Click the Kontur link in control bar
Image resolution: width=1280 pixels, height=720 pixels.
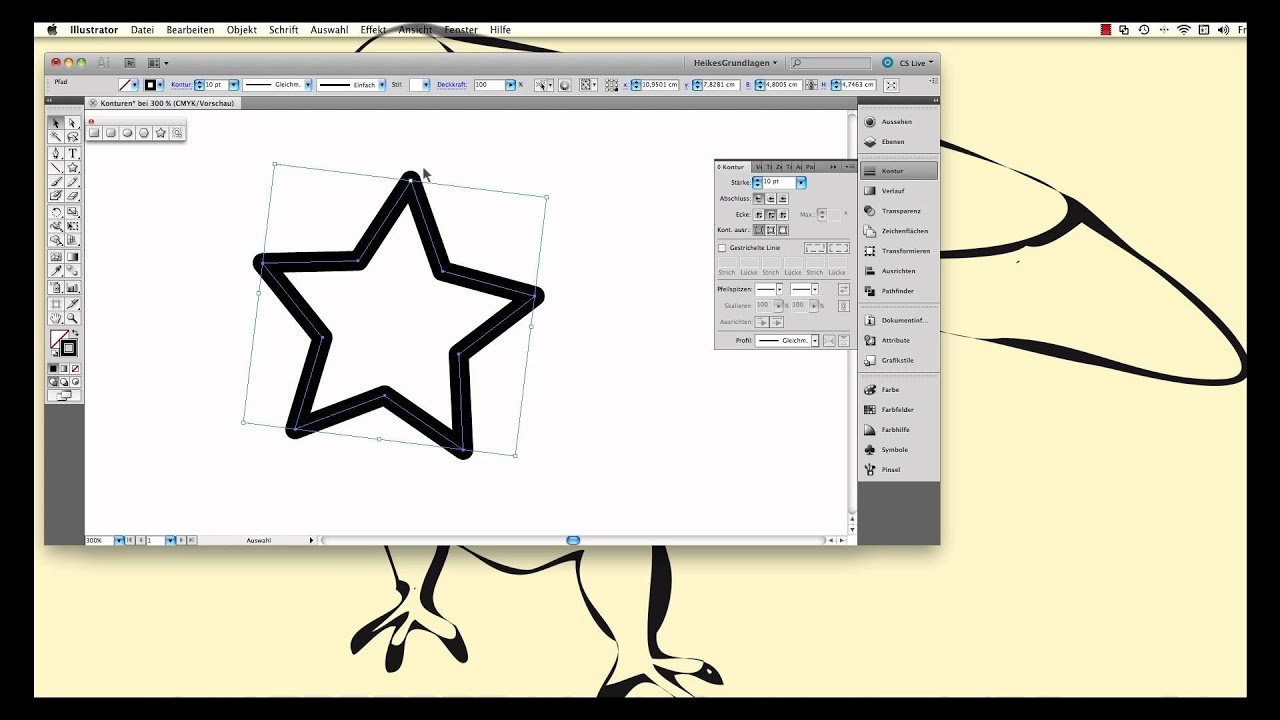pos(182,85)
